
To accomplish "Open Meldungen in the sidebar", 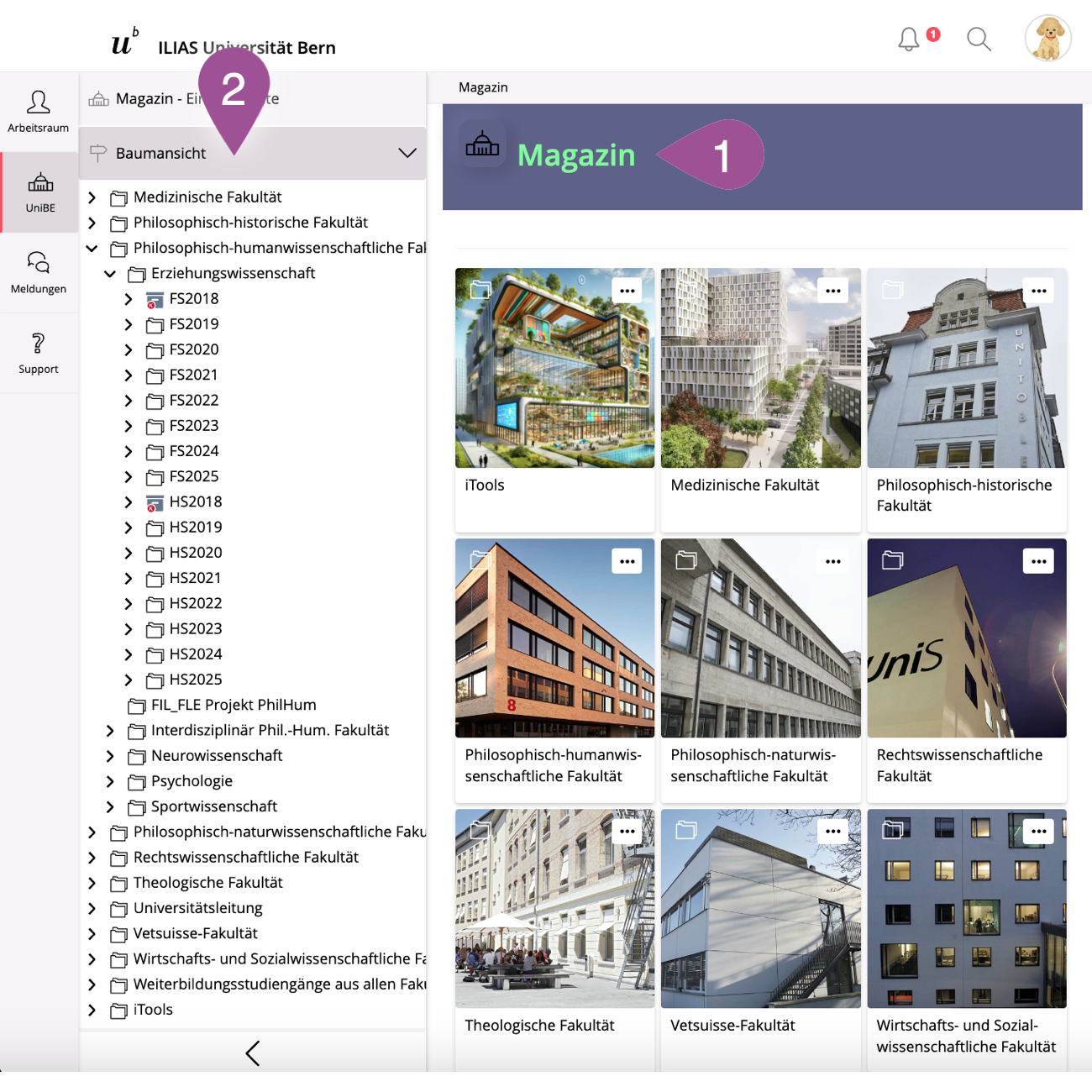I will pos(39,273).
